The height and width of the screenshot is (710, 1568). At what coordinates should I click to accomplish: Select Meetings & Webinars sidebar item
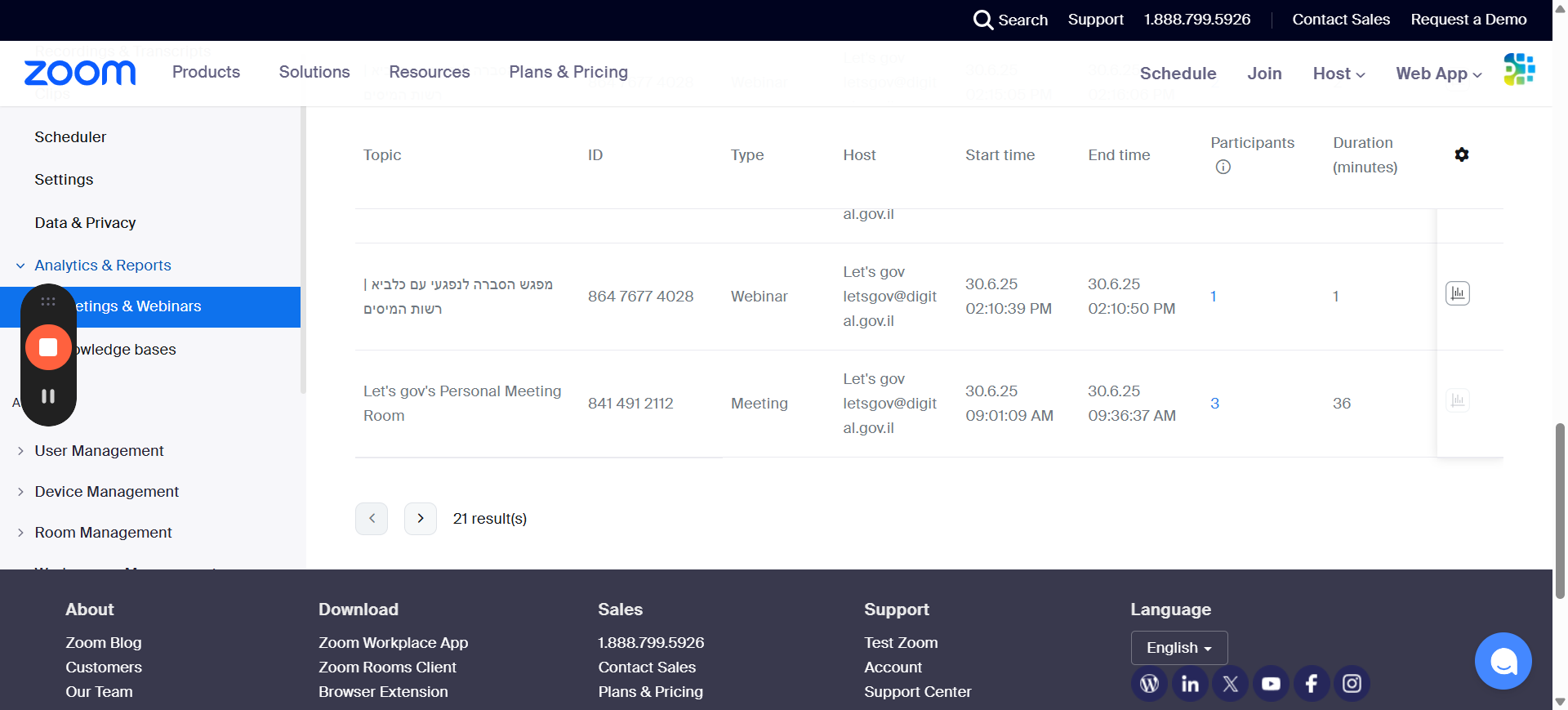pyautogui.click(x=150, y=307)
